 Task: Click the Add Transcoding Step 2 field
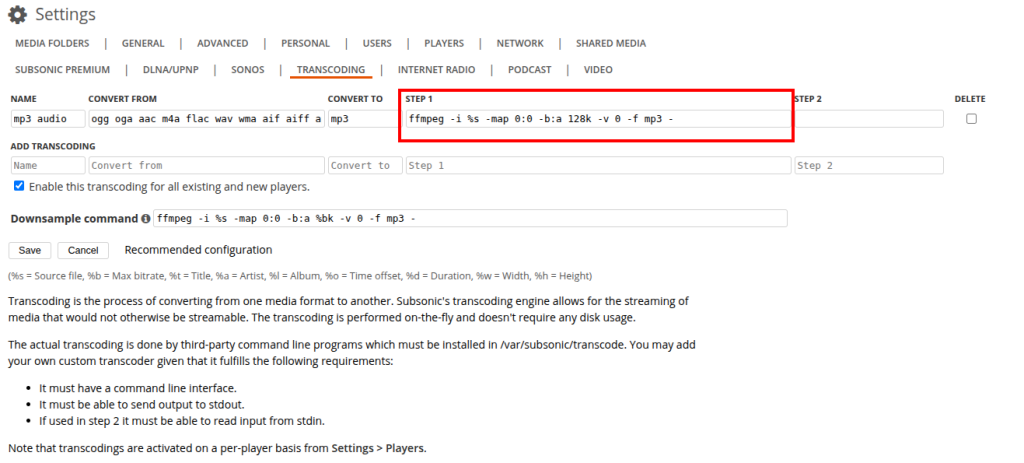[x=869, y=165]
